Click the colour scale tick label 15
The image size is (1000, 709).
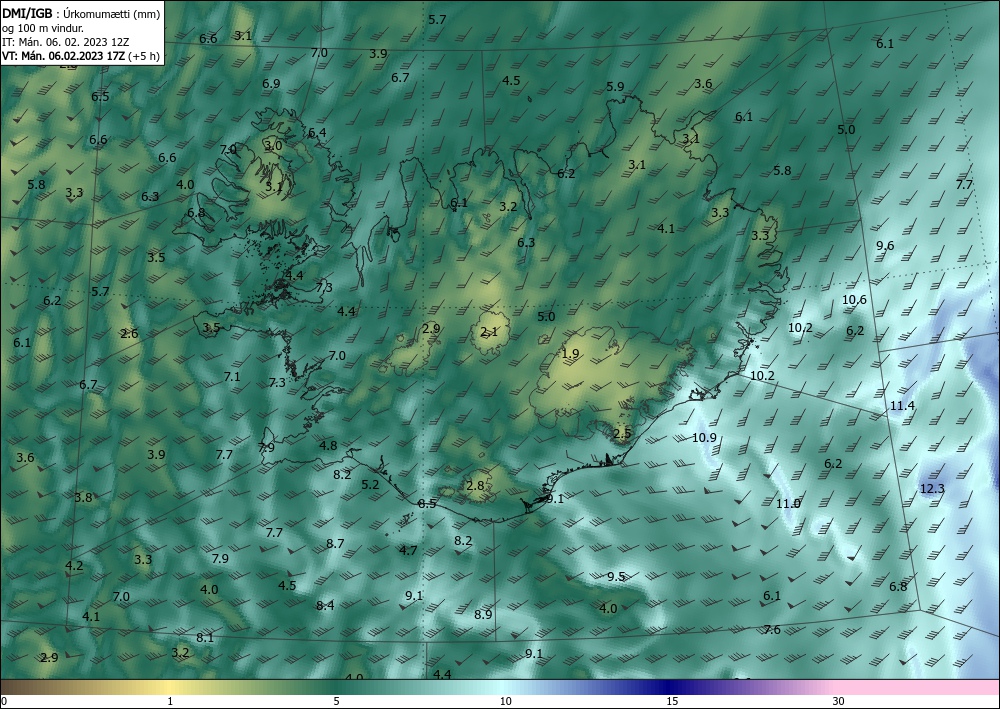[672, 701]
